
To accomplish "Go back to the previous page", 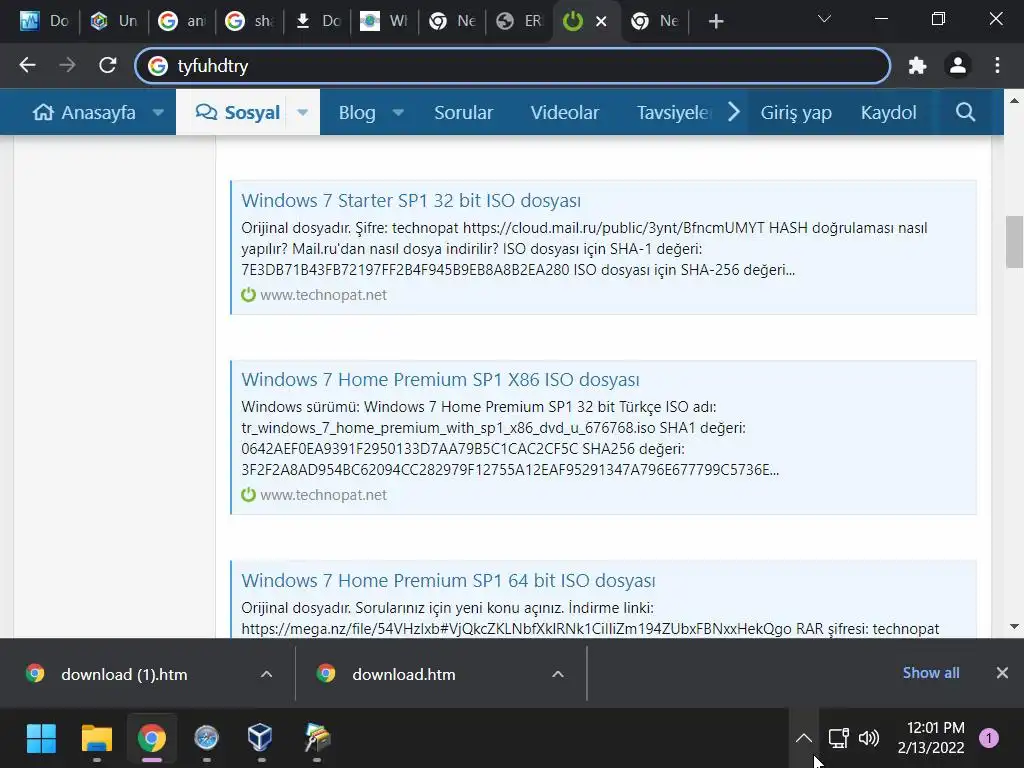I will click(x=27, y=65).
